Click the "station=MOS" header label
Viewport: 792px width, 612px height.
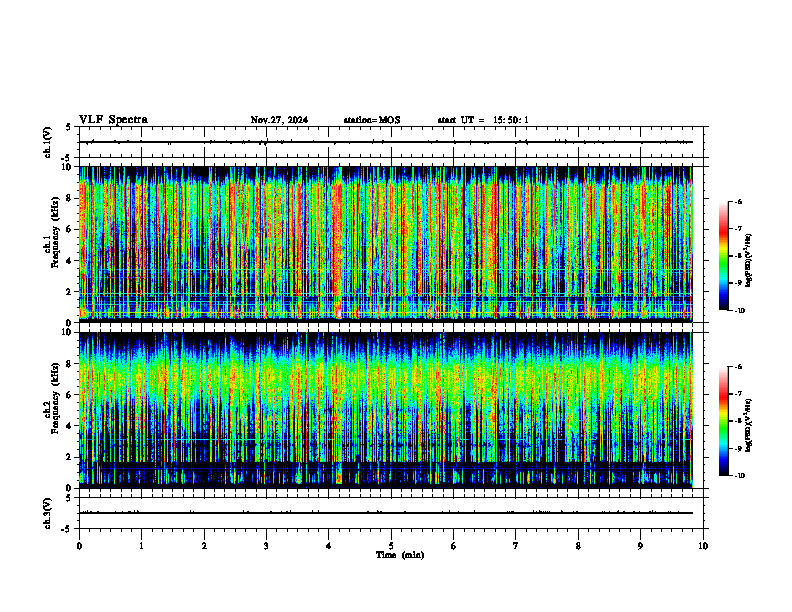[372, 120]
